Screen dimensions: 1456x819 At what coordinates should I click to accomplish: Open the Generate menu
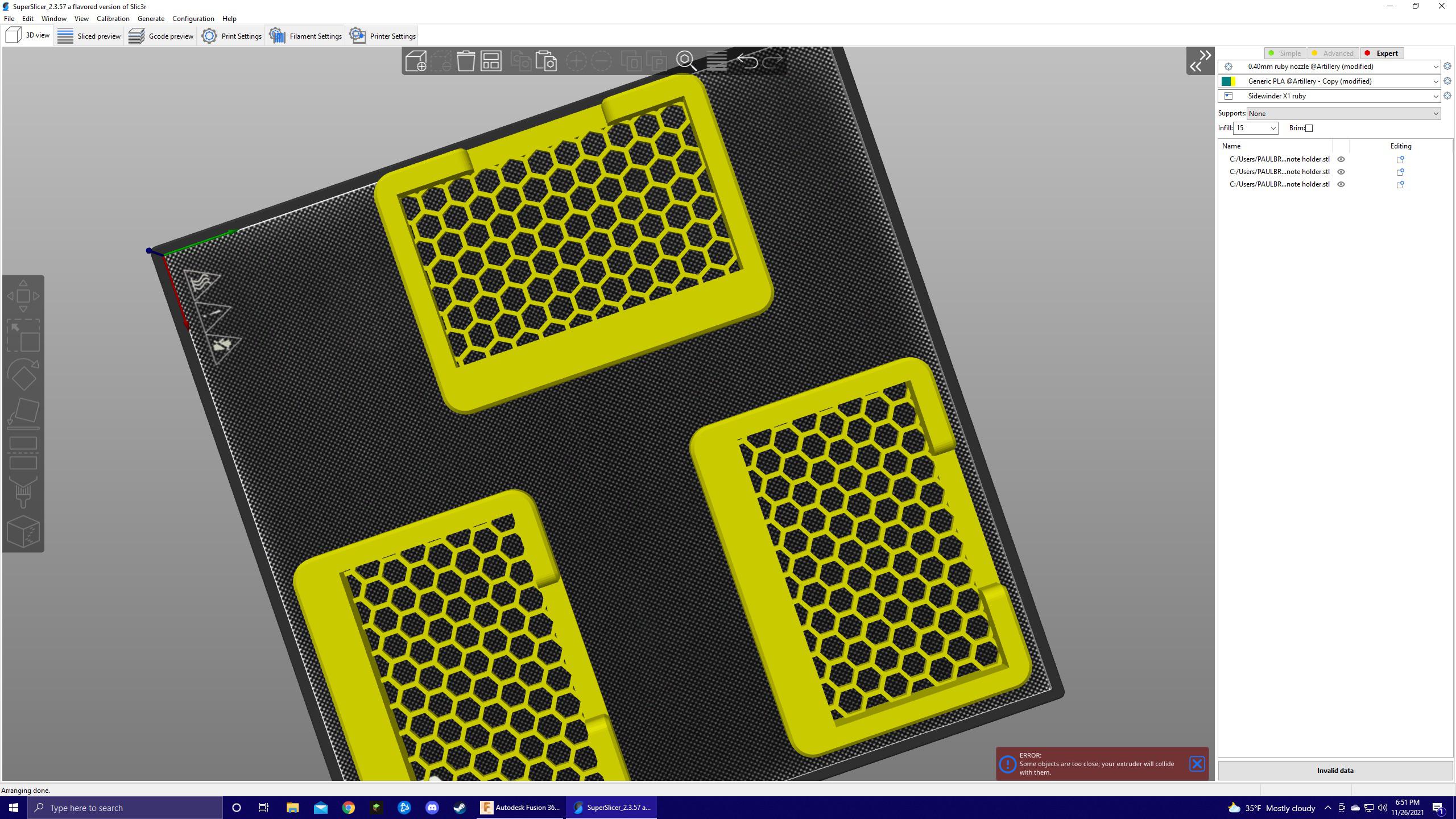[x=151, y=18]
